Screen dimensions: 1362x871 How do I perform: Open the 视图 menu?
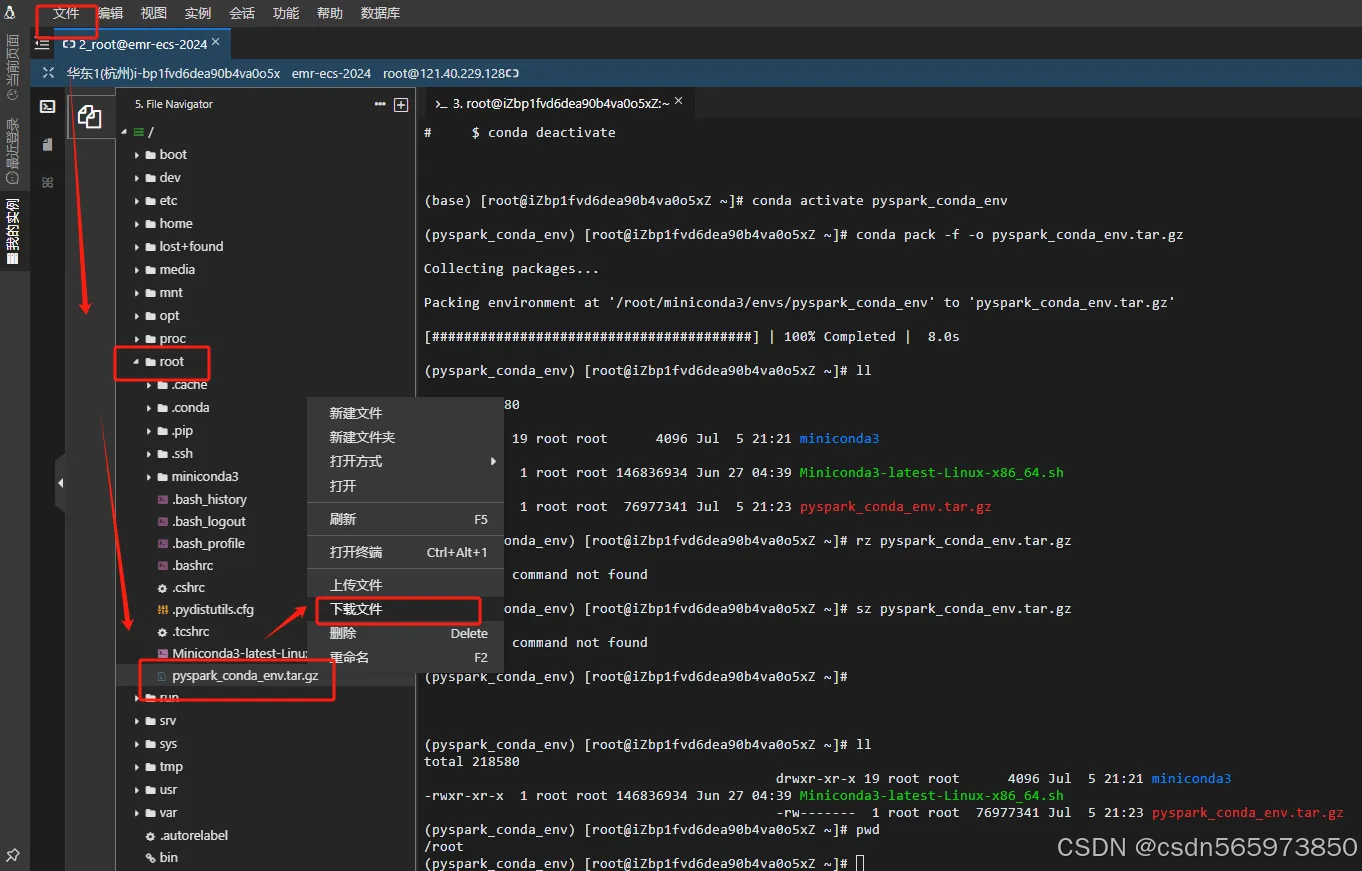pyautogui.click(x=154, y=13)
